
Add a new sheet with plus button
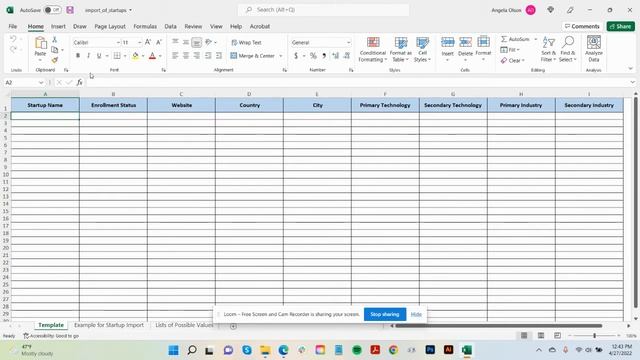pos(233,326)
